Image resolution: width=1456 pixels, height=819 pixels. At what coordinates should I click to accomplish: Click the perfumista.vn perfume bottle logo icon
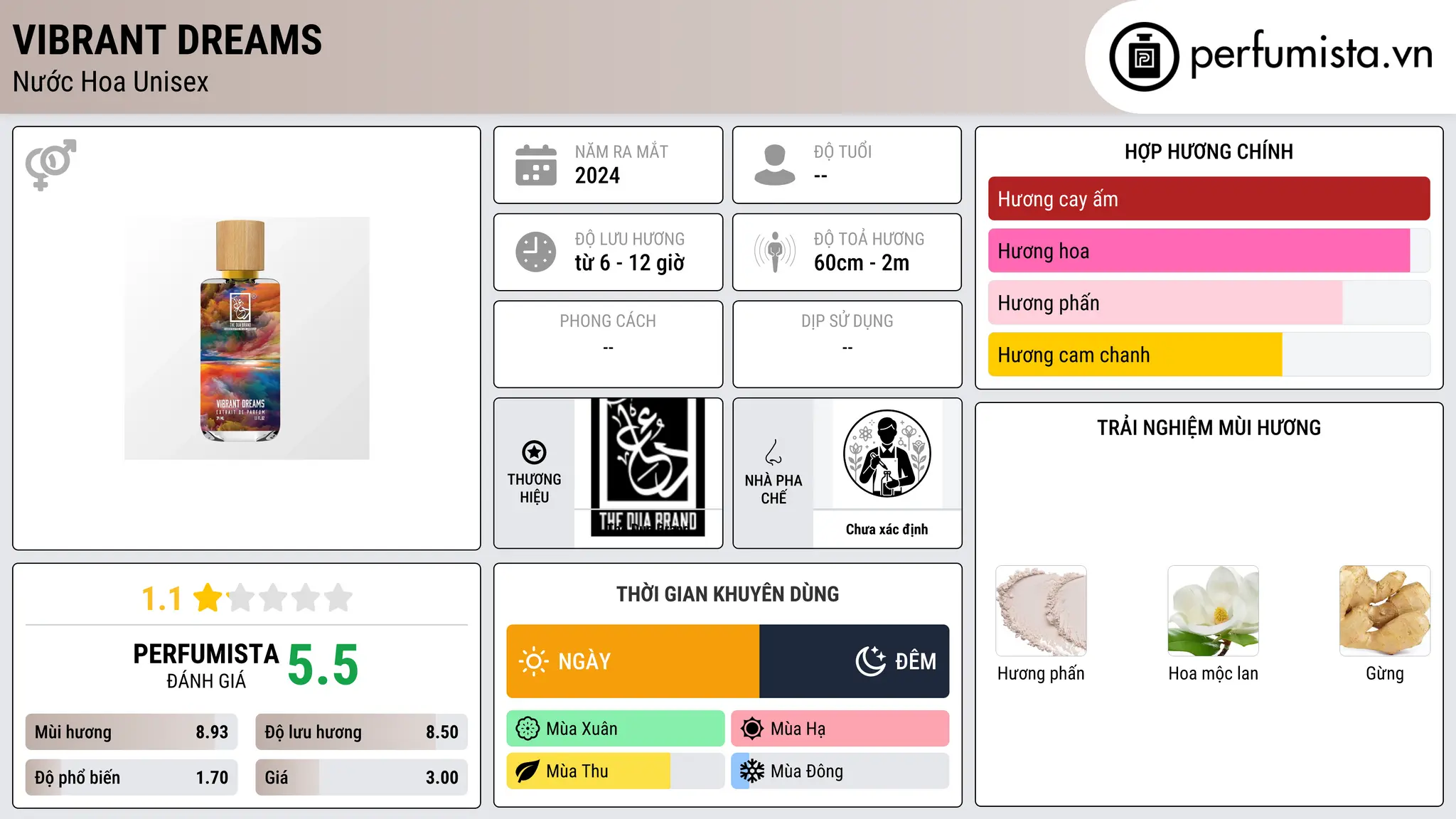click(x=1144, y=57)
